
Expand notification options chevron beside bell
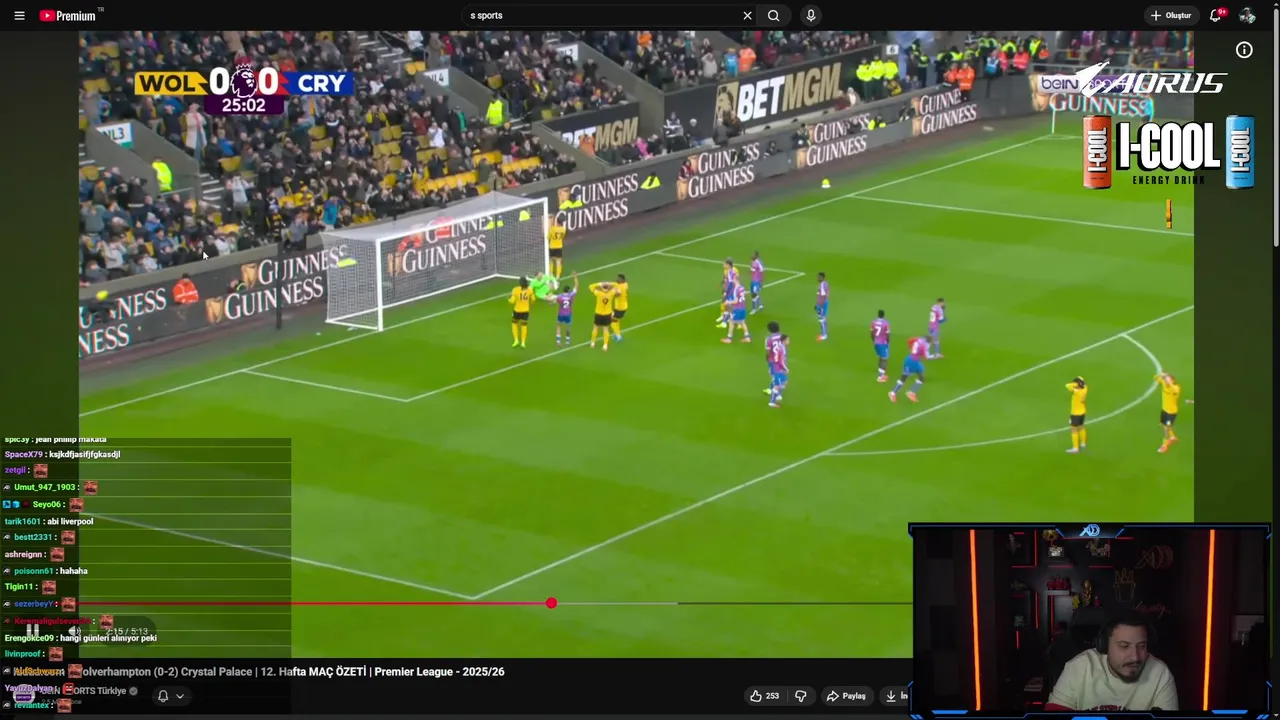tap(180, 696)
